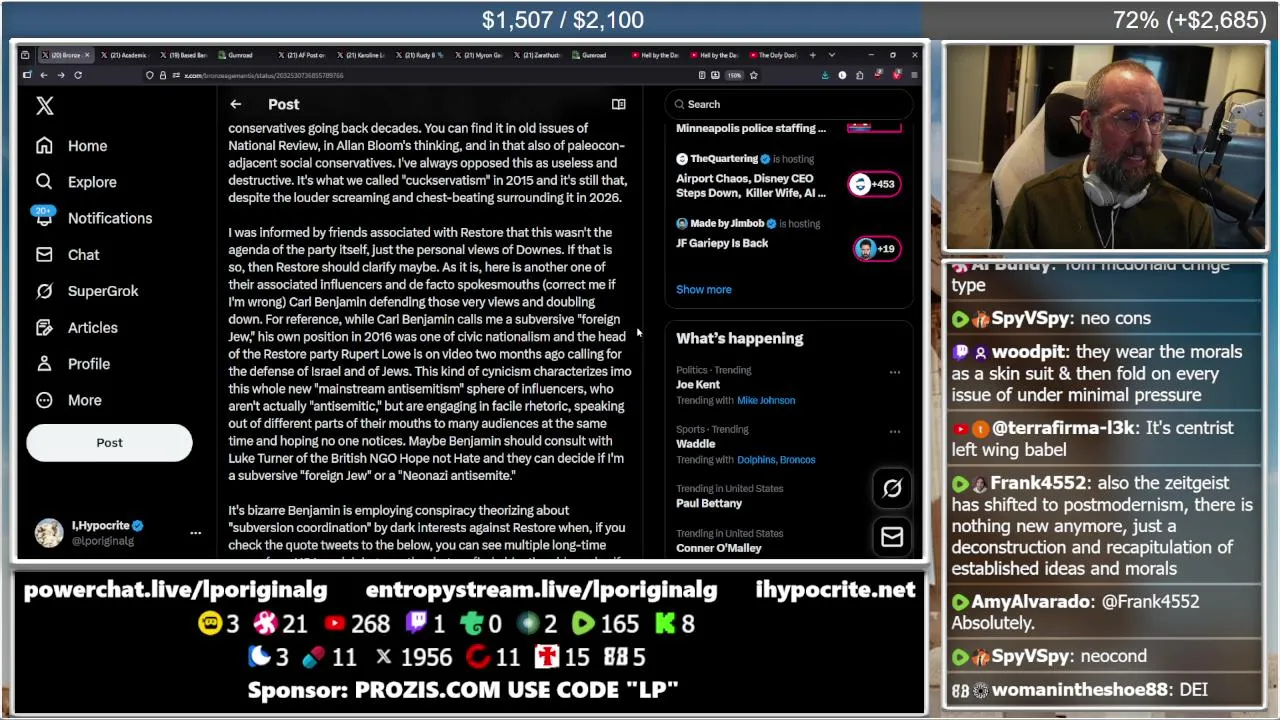The height and width of the screenshot is (720, 1280).
Task: Click the X search input field
Action: pos(788,104)
